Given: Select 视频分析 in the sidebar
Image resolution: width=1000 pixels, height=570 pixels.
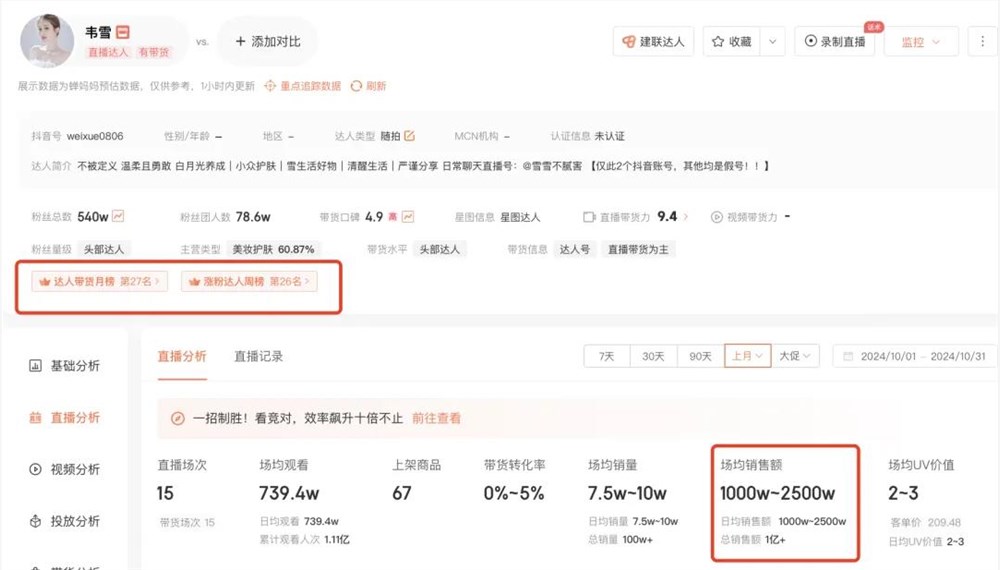Looking at the screenshot, I should pyautogui.click(x=64, y=469).
